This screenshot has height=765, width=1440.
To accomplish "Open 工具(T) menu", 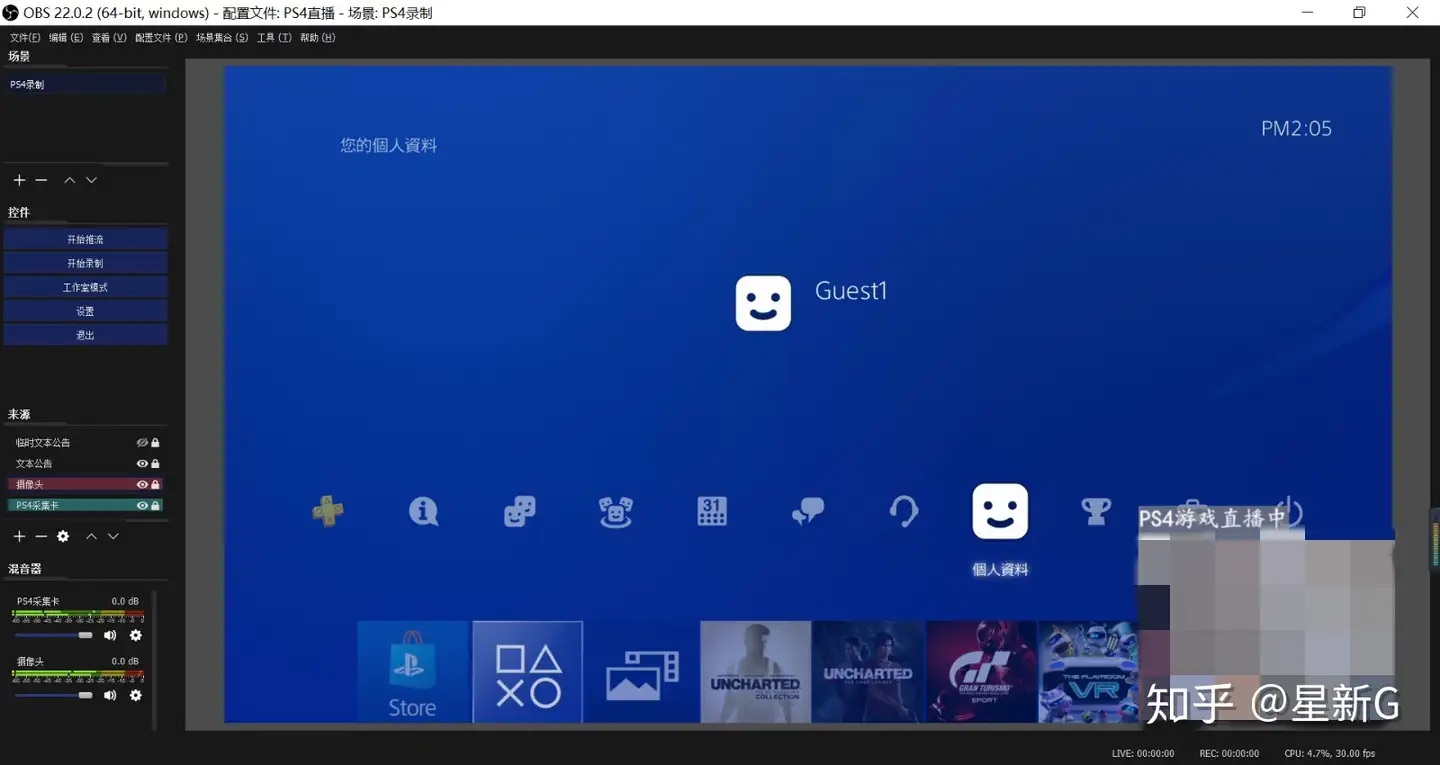I will coord(274,37).
